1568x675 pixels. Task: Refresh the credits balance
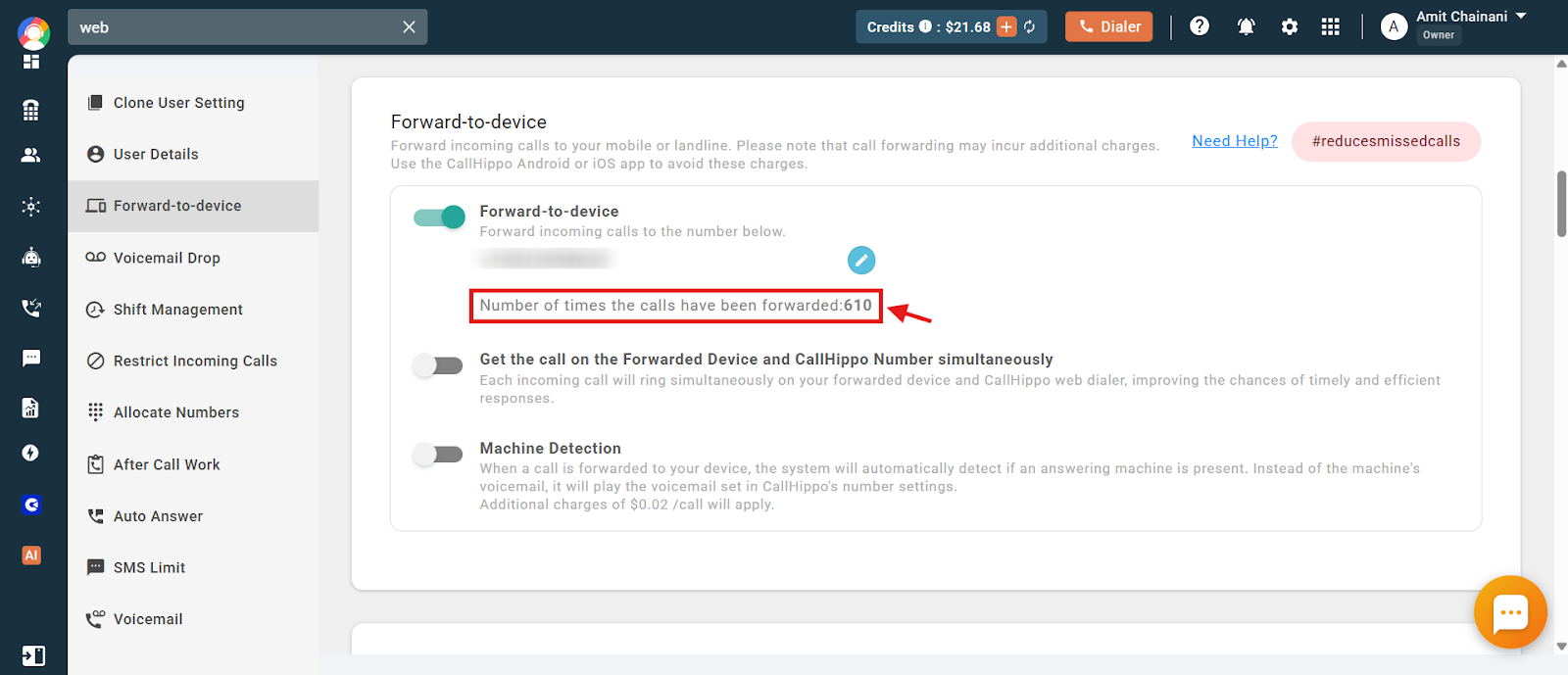coord(1030,26)
